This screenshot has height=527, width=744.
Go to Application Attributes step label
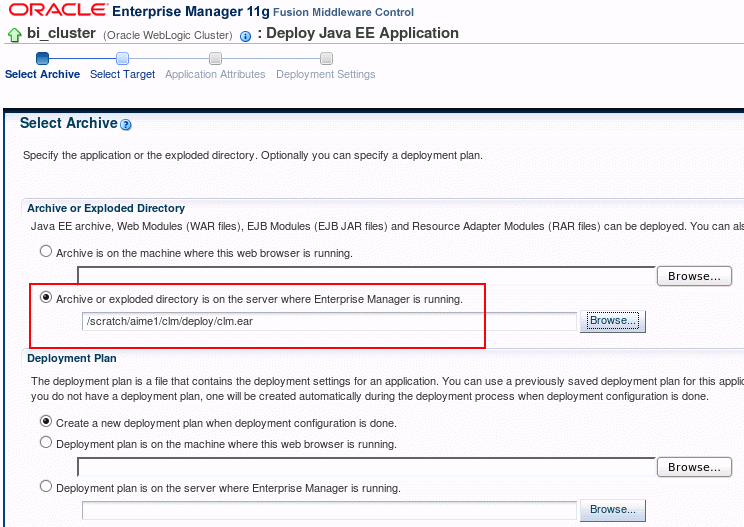coord(215,74)
